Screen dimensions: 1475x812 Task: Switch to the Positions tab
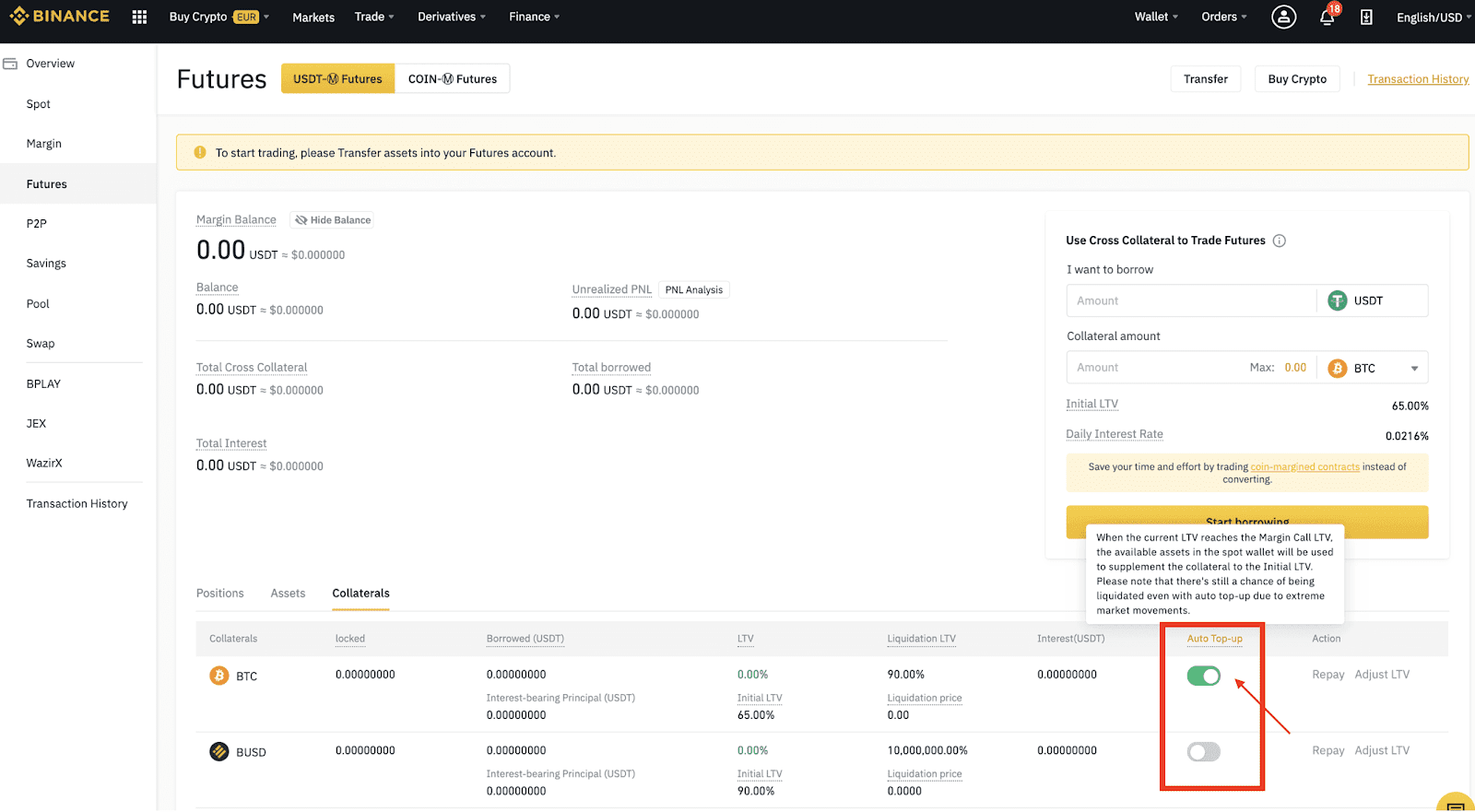coord(220,594)
